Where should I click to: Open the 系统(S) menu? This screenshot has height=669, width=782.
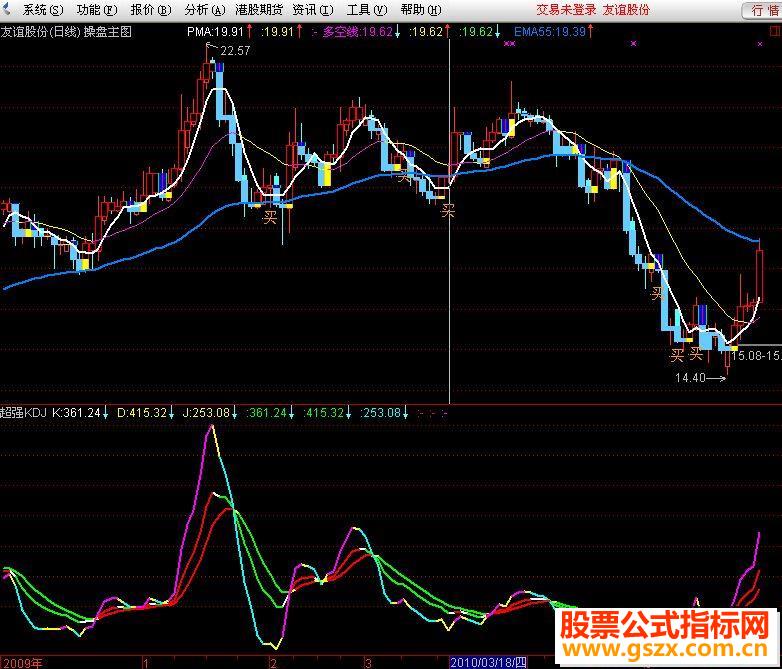click(43, 10)
